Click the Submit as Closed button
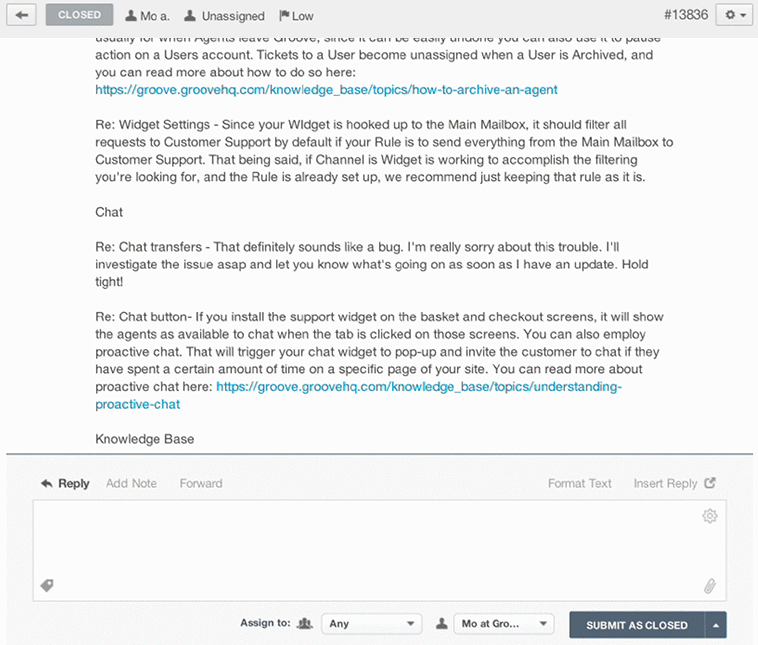 click(x=636, y=625)
